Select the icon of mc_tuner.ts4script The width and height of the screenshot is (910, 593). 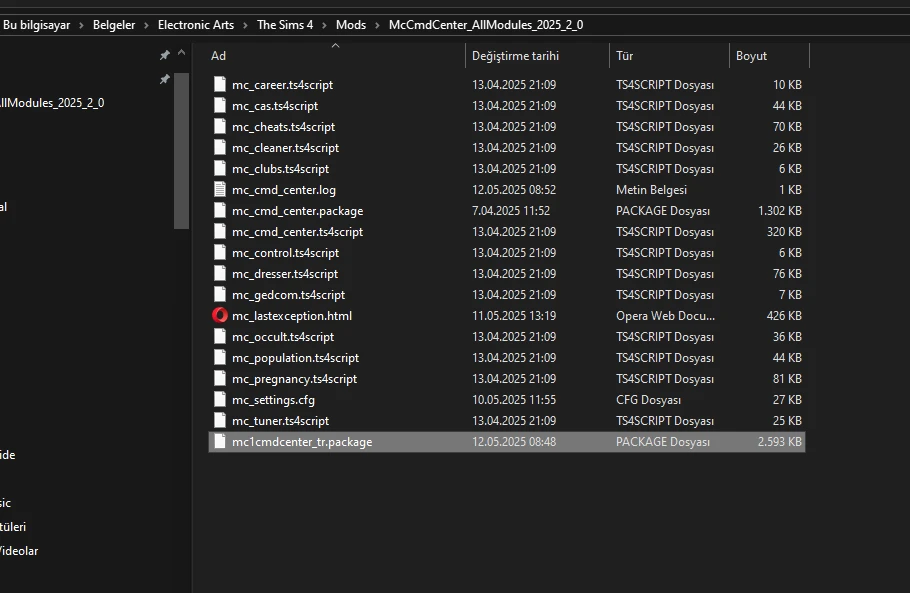click(219, 420)
